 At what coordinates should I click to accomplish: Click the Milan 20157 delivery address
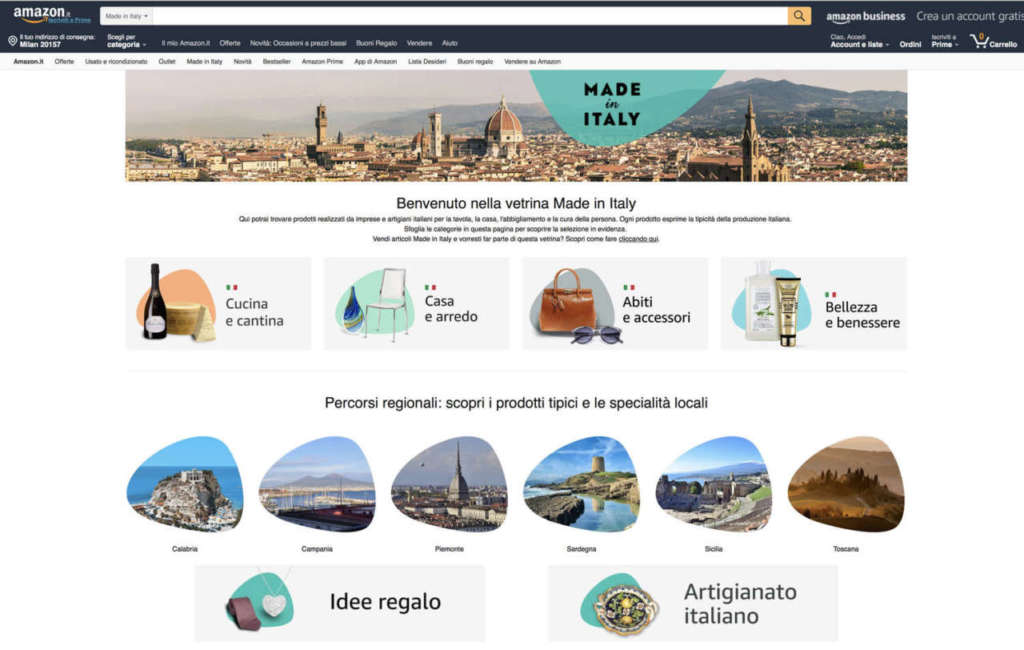pos(40,45)
